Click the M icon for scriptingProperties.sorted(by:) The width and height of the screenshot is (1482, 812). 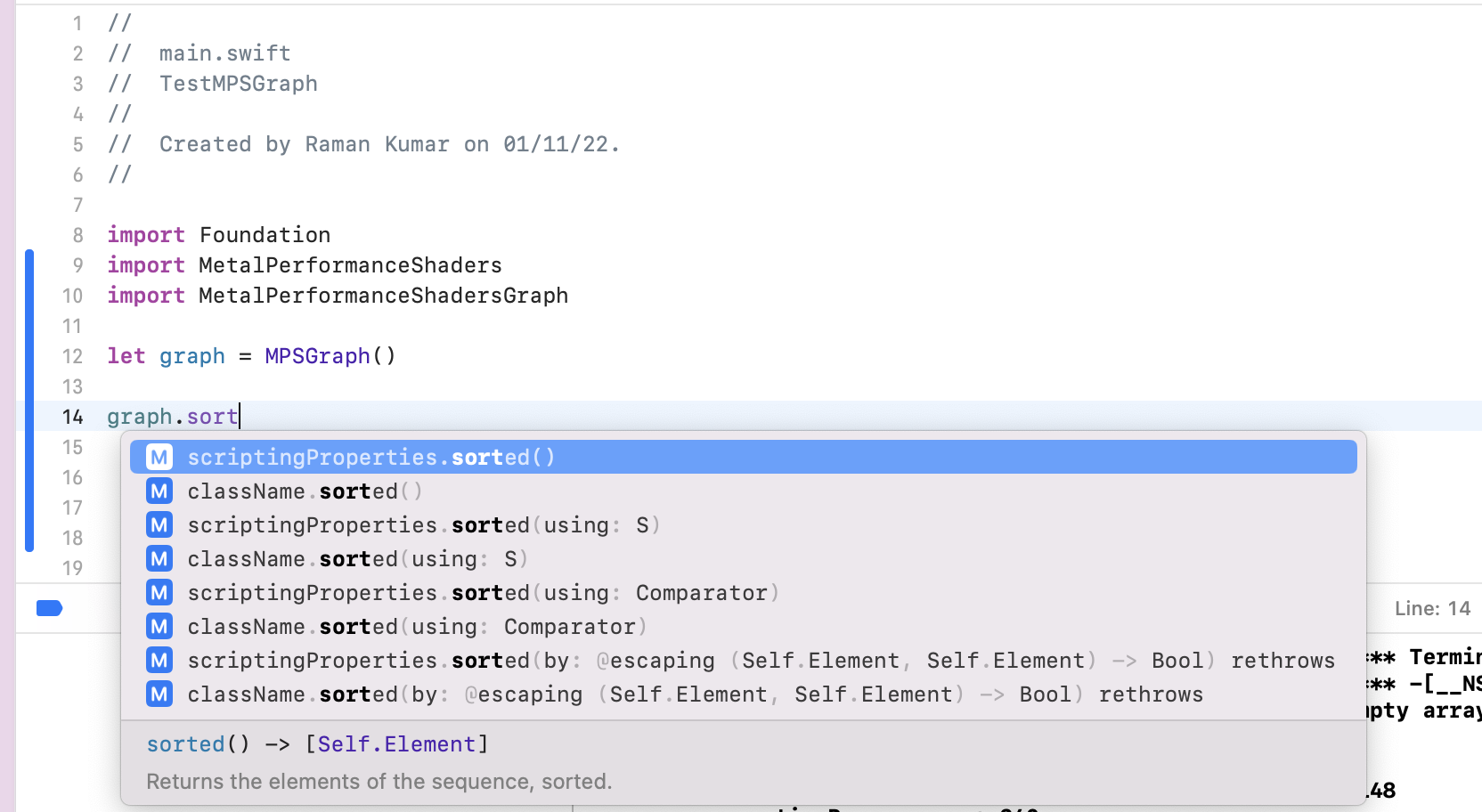pos(159,661)
